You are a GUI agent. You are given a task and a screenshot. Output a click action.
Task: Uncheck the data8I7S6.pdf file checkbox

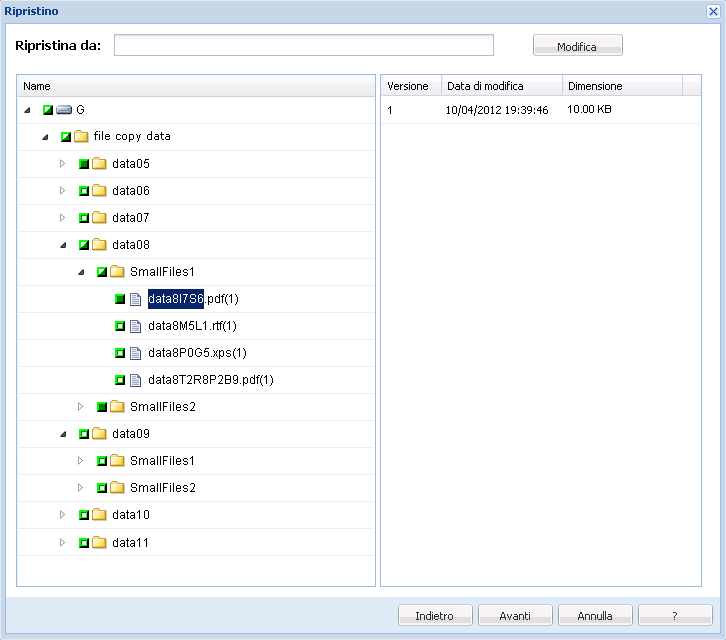tap(120, 299)
